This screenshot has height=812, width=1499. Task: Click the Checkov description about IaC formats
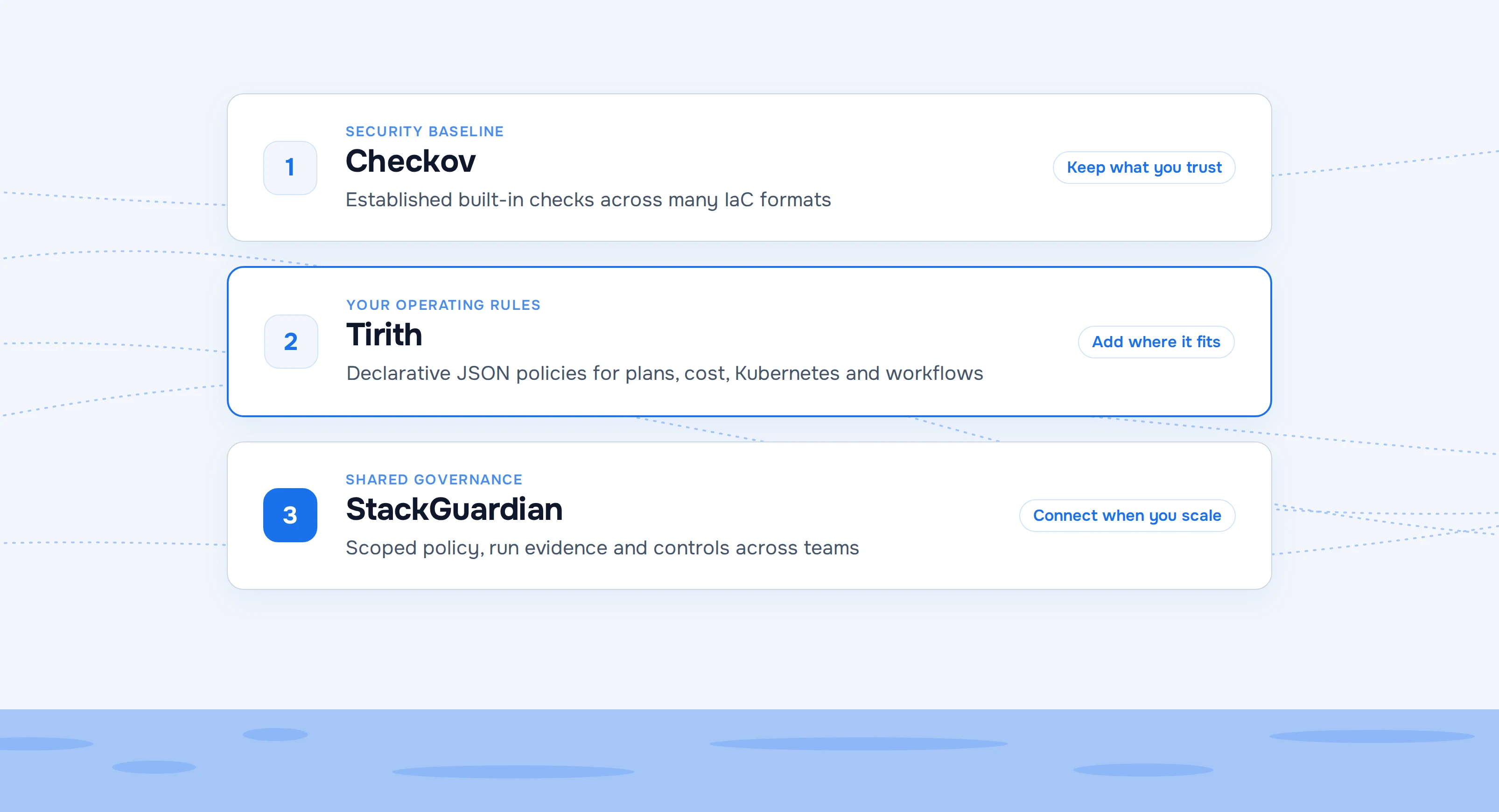588,200
